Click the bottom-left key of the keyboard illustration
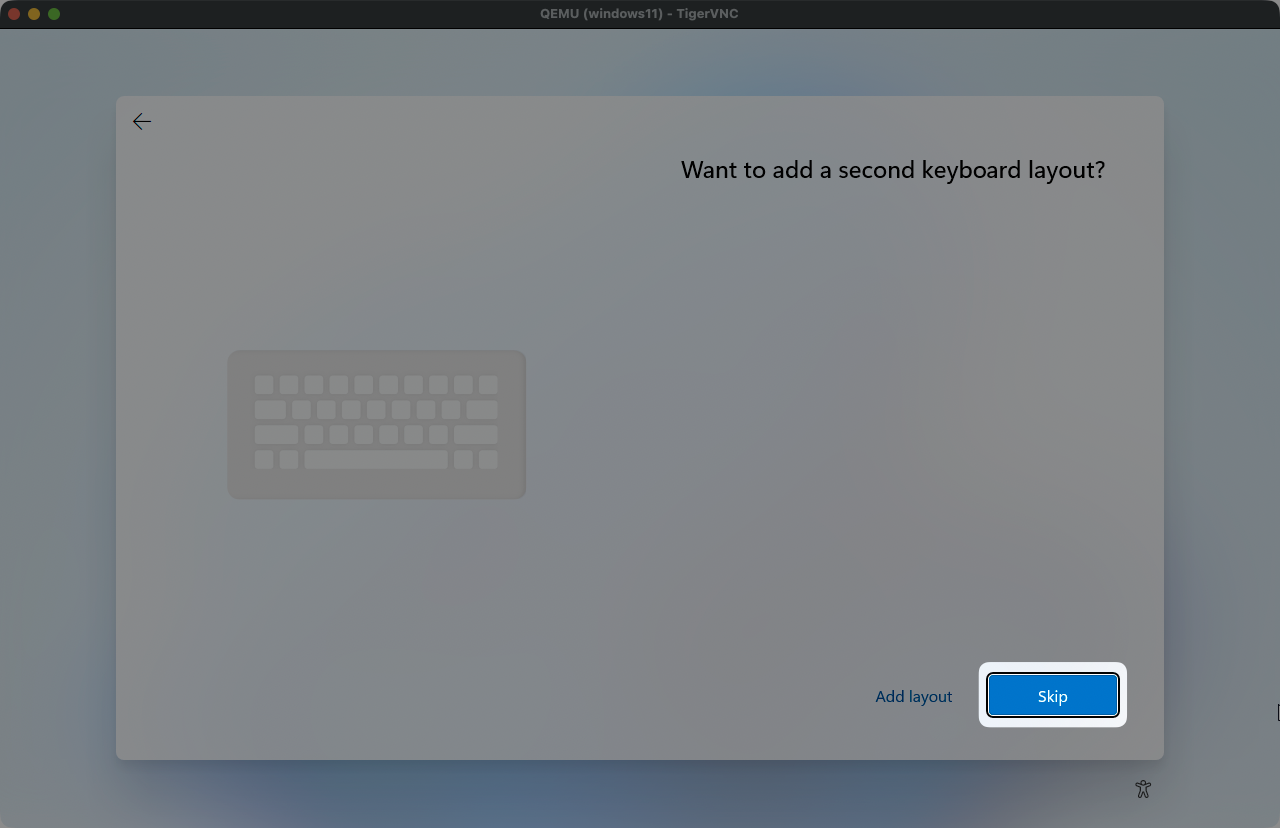The width and height of the screenshot is (1280, 828). [264, 460]
